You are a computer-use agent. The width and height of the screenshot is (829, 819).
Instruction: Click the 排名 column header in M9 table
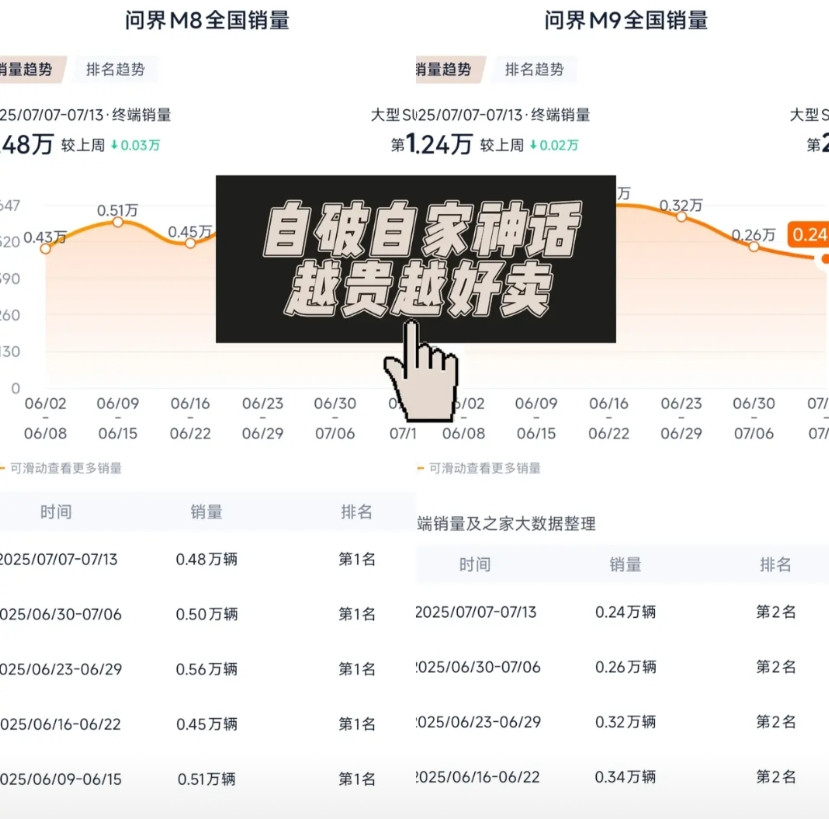(x=776, y=565)
